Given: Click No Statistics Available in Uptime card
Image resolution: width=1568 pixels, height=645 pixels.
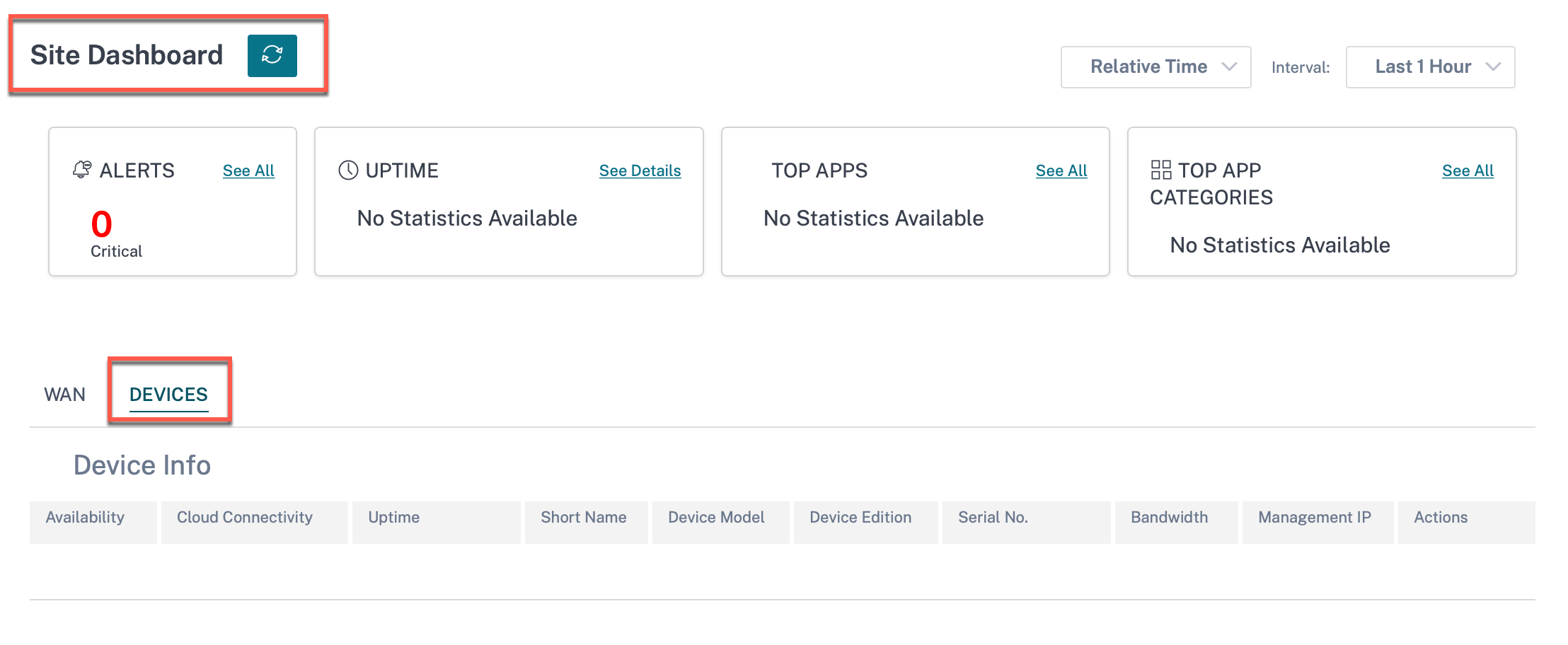Looking at the screenshot, I should pyautogui.click(x=467, y=219).
